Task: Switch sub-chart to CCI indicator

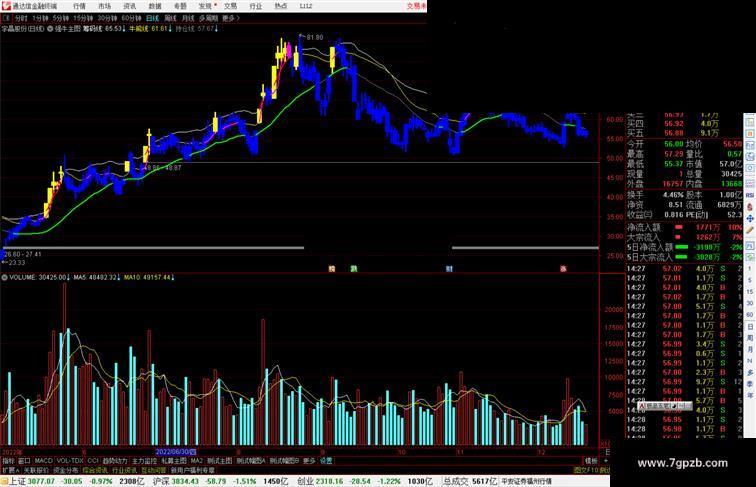Action: 93,461
